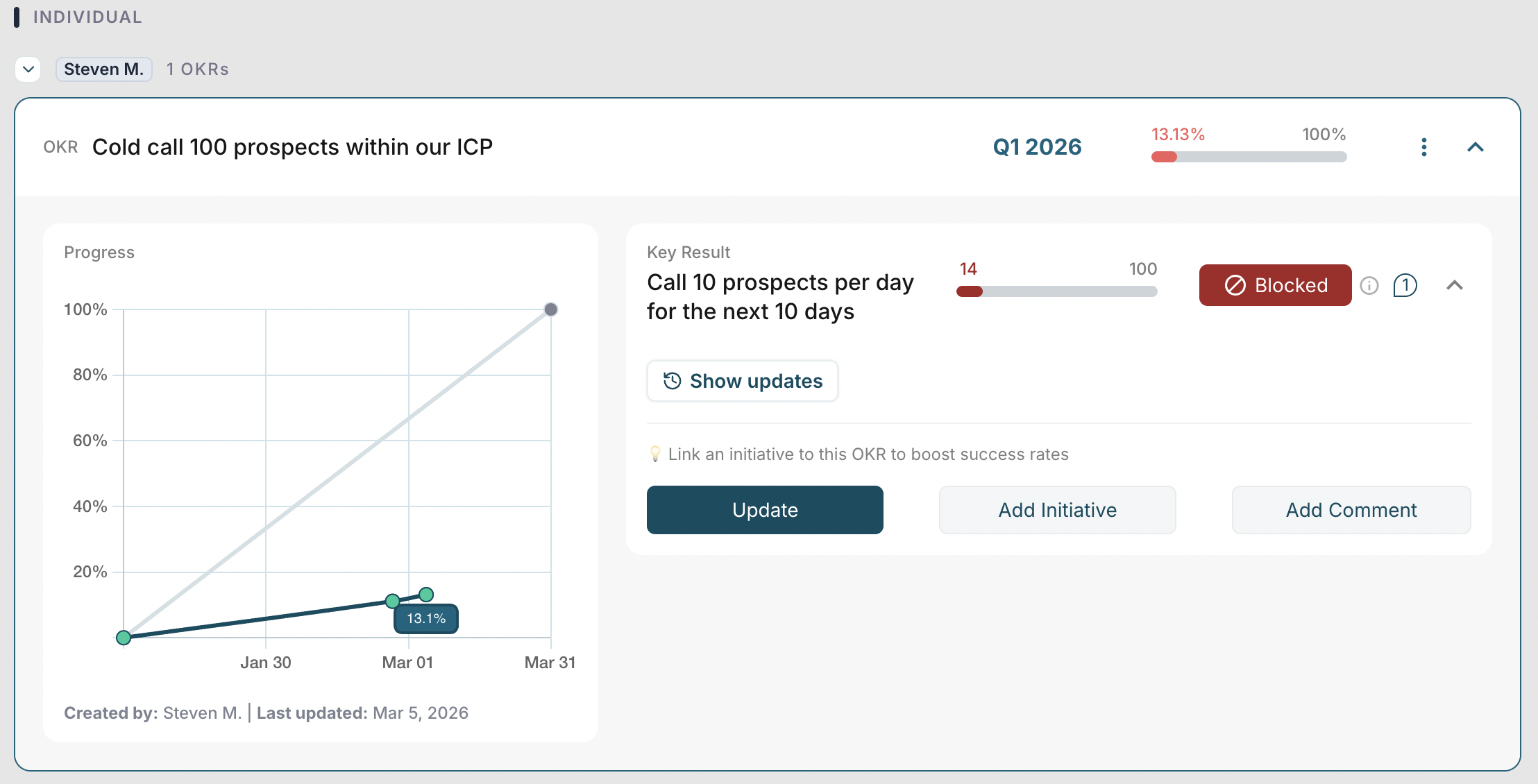Click the key result progress bar at 14

pos(1057,292)
